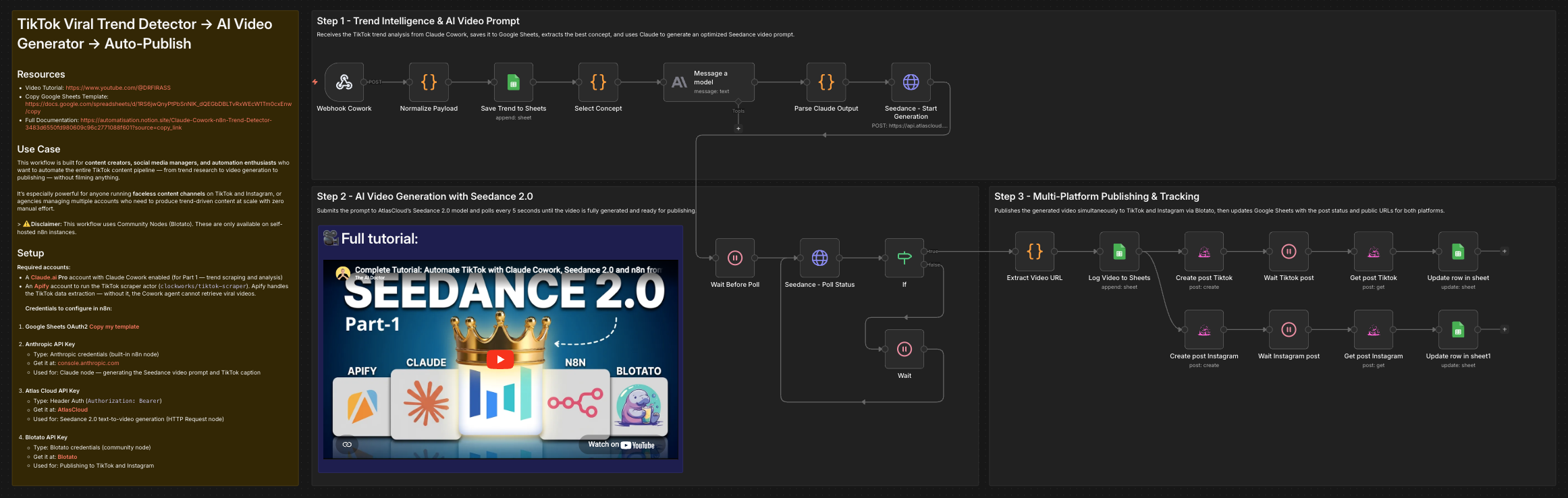This screenshot has height=498, width=1568.
Task: Select the If branching node
Action: [904, 258]
